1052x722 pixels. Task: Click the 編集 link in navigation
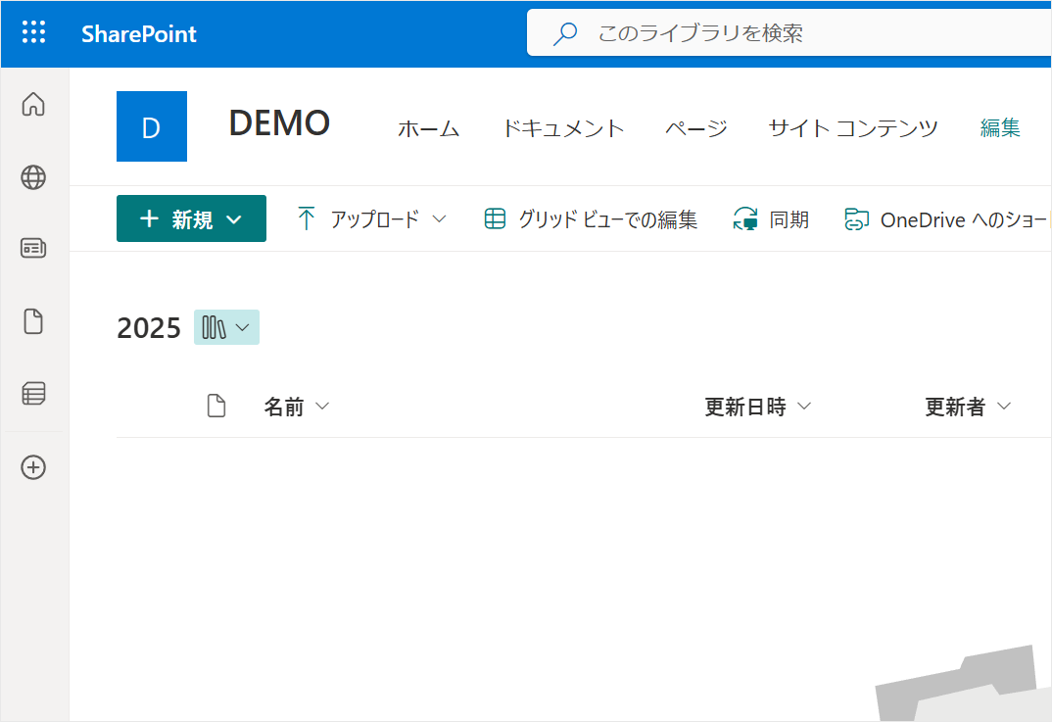pos(1000,128)
